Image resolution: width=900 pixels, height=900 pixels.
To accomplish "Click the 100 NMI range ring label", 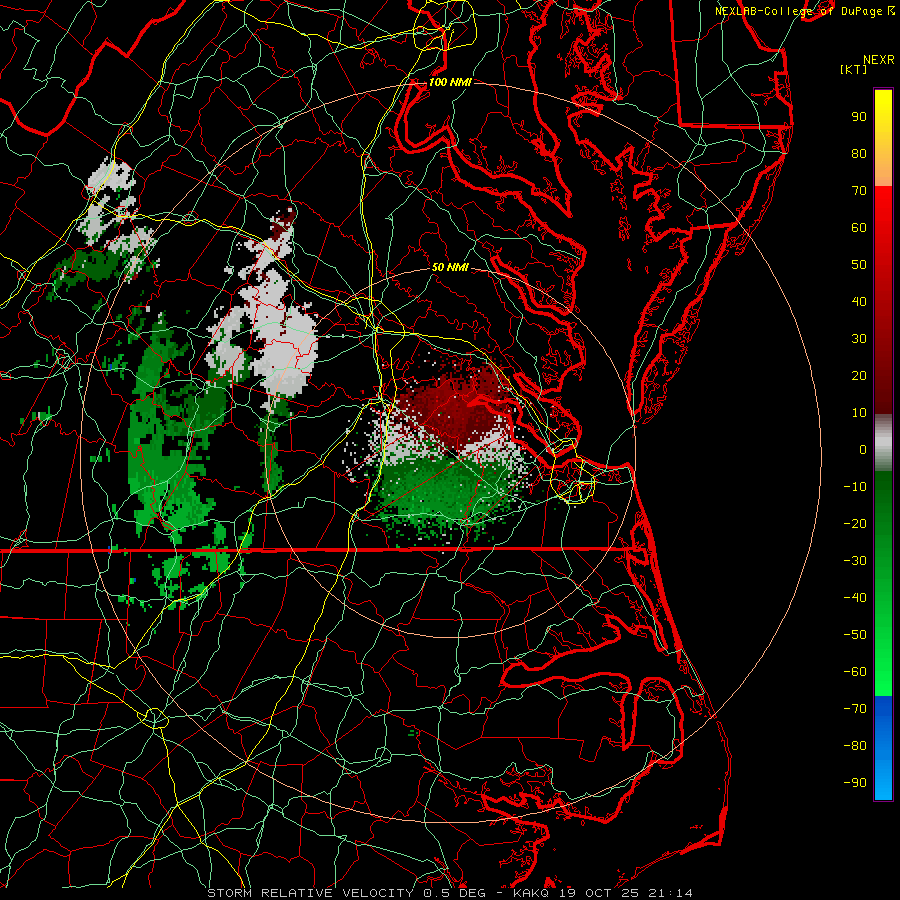I will click(x=450, y=82).
